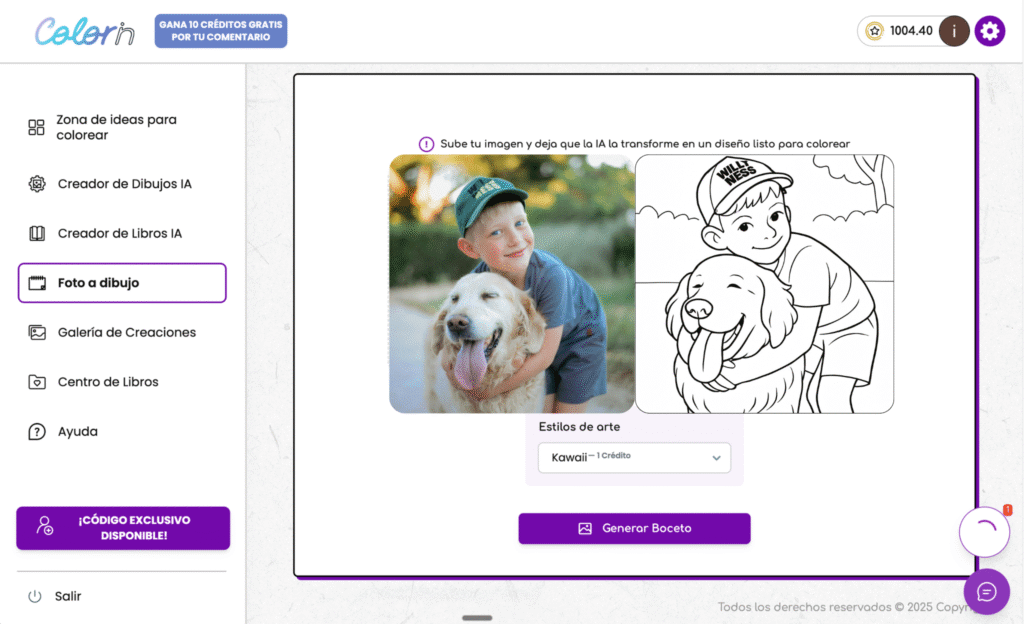The width and height of the screenshot is (1024, 624).
Task: Click the info icon above the images
Action: point(426,144)
